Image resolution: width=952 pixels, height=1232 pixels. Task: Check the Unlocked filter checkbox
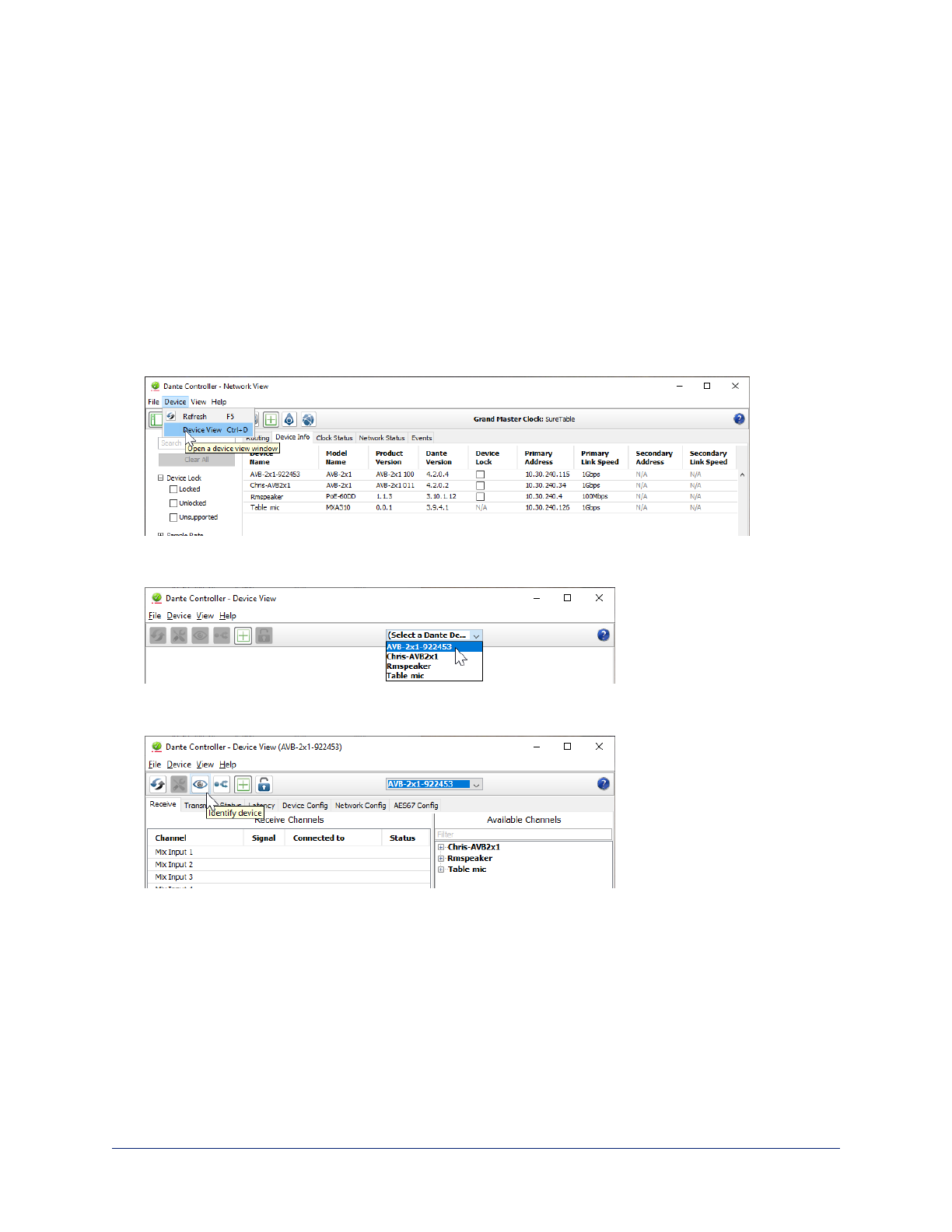pos(173,503)
